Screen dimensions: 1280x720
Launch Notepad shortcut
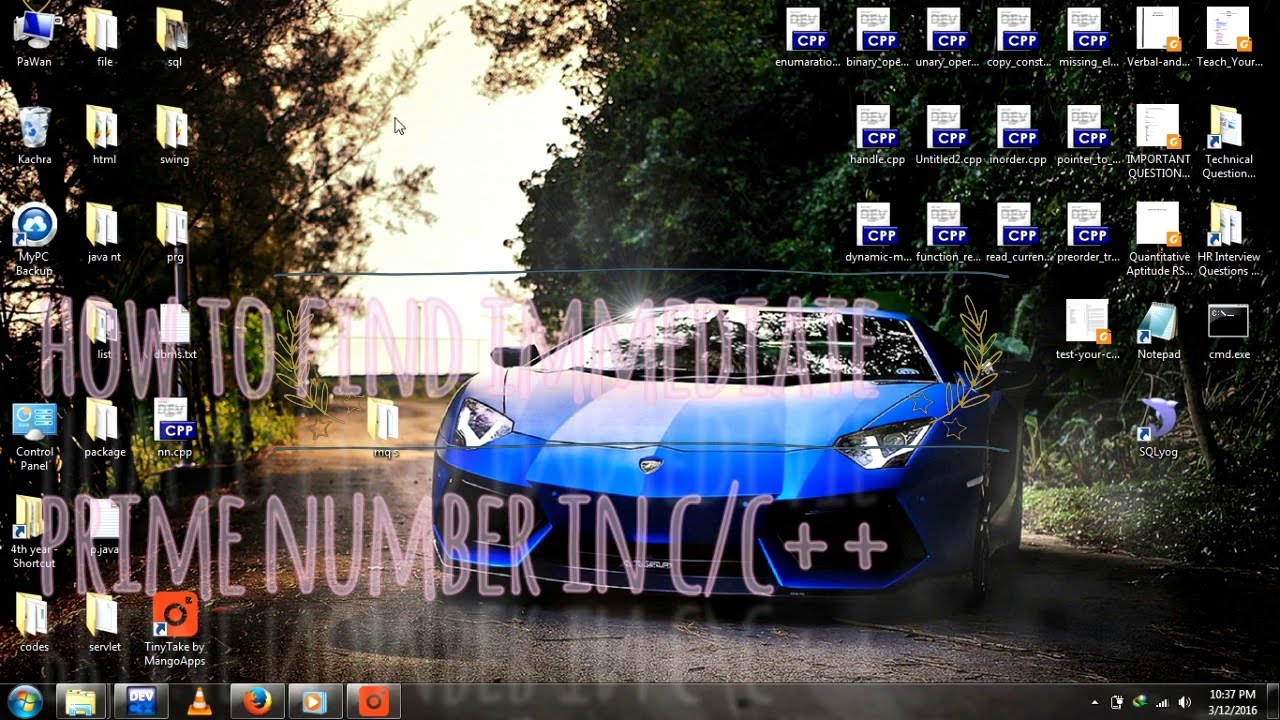coord(1158,330)
